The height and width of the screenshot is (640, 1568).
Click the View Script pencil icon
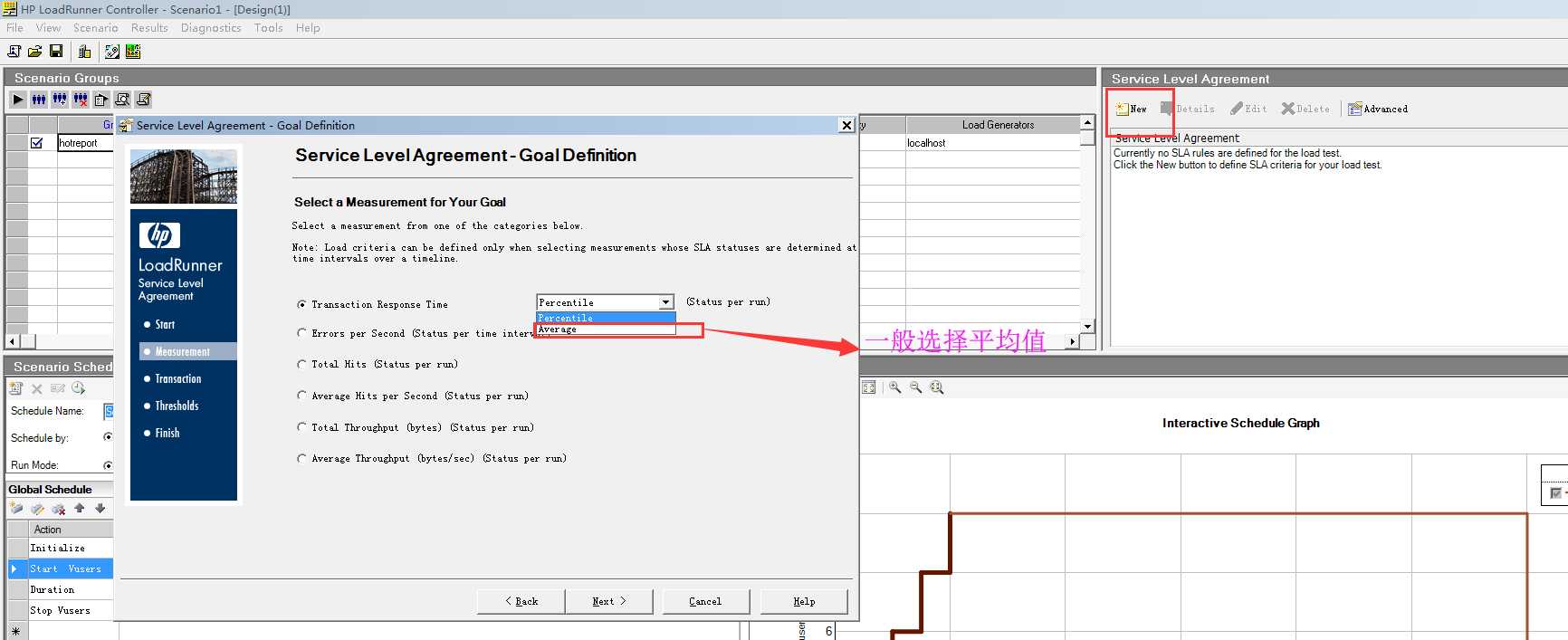coord(143,100)
